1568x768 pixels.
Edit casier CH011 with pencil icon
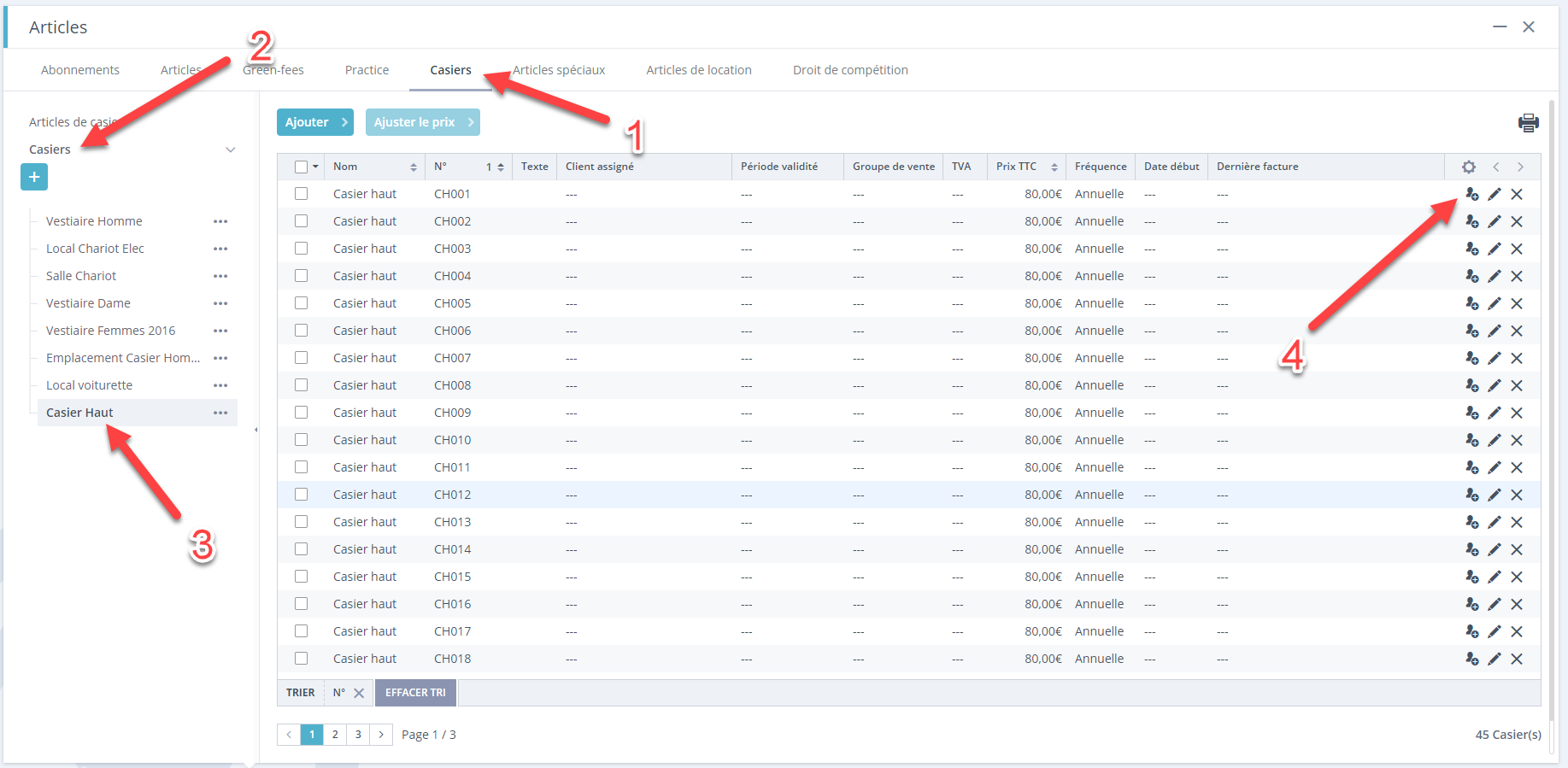click(1494, 468)
